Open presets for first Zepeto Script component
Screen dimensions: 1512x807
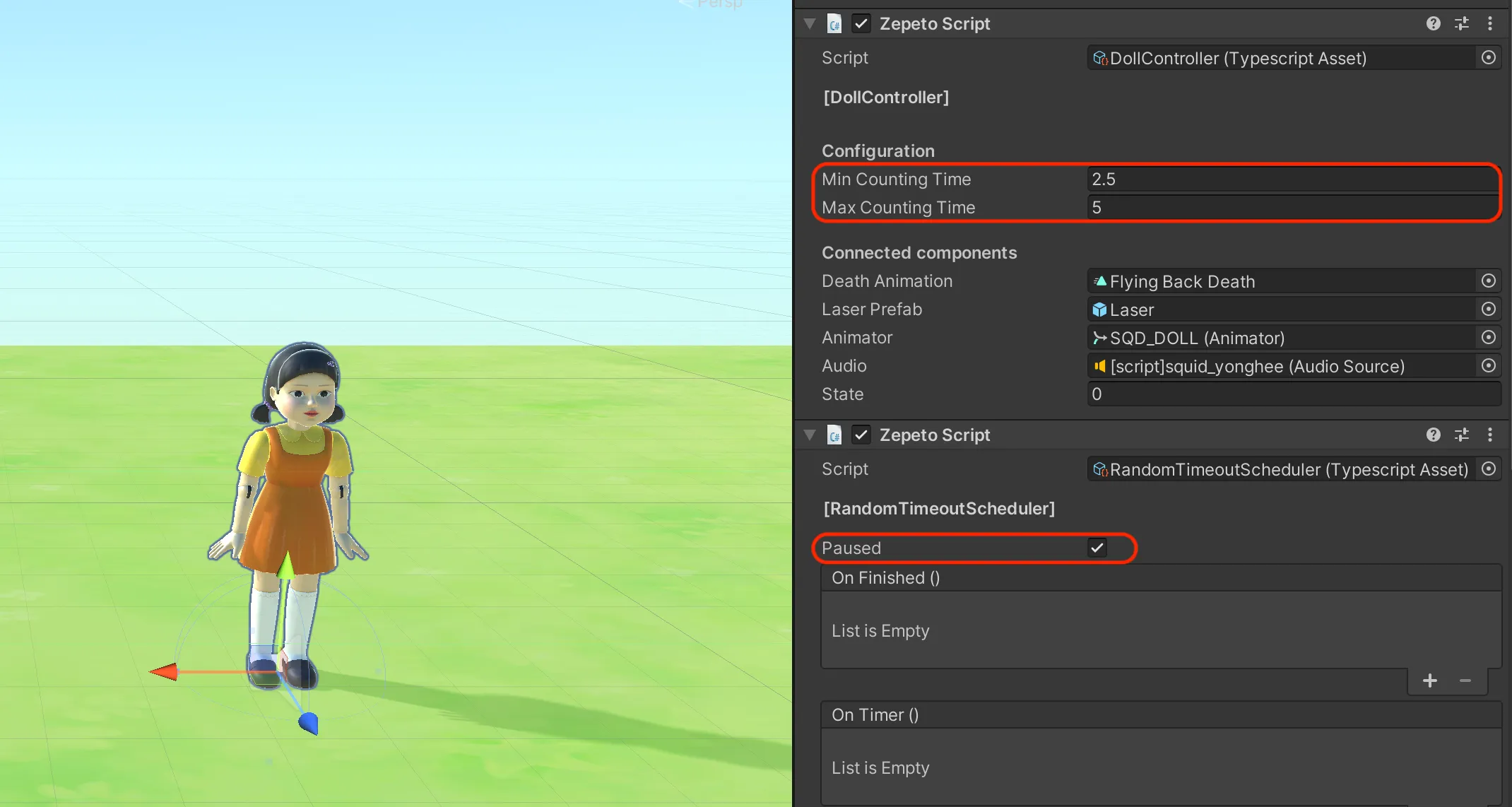[1462, 23]
